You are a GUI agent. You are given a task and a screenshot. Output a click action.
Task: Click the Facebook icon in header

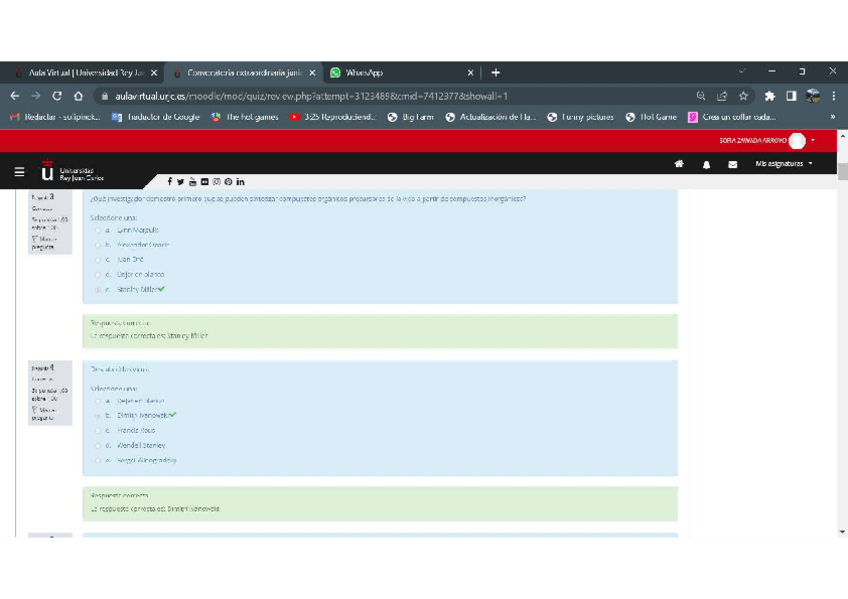(170, 182)
